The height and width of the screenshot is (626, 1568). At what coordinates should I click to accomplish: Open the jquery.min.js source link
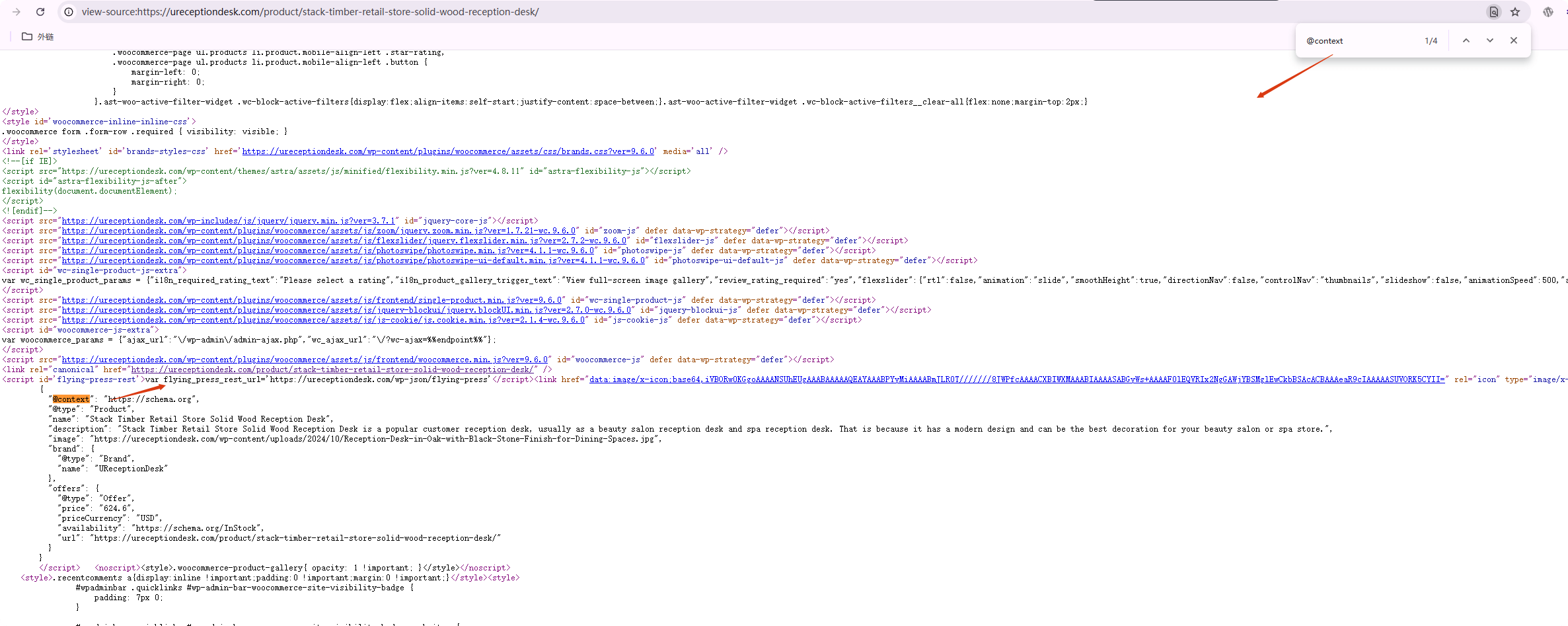click(229, 221)
